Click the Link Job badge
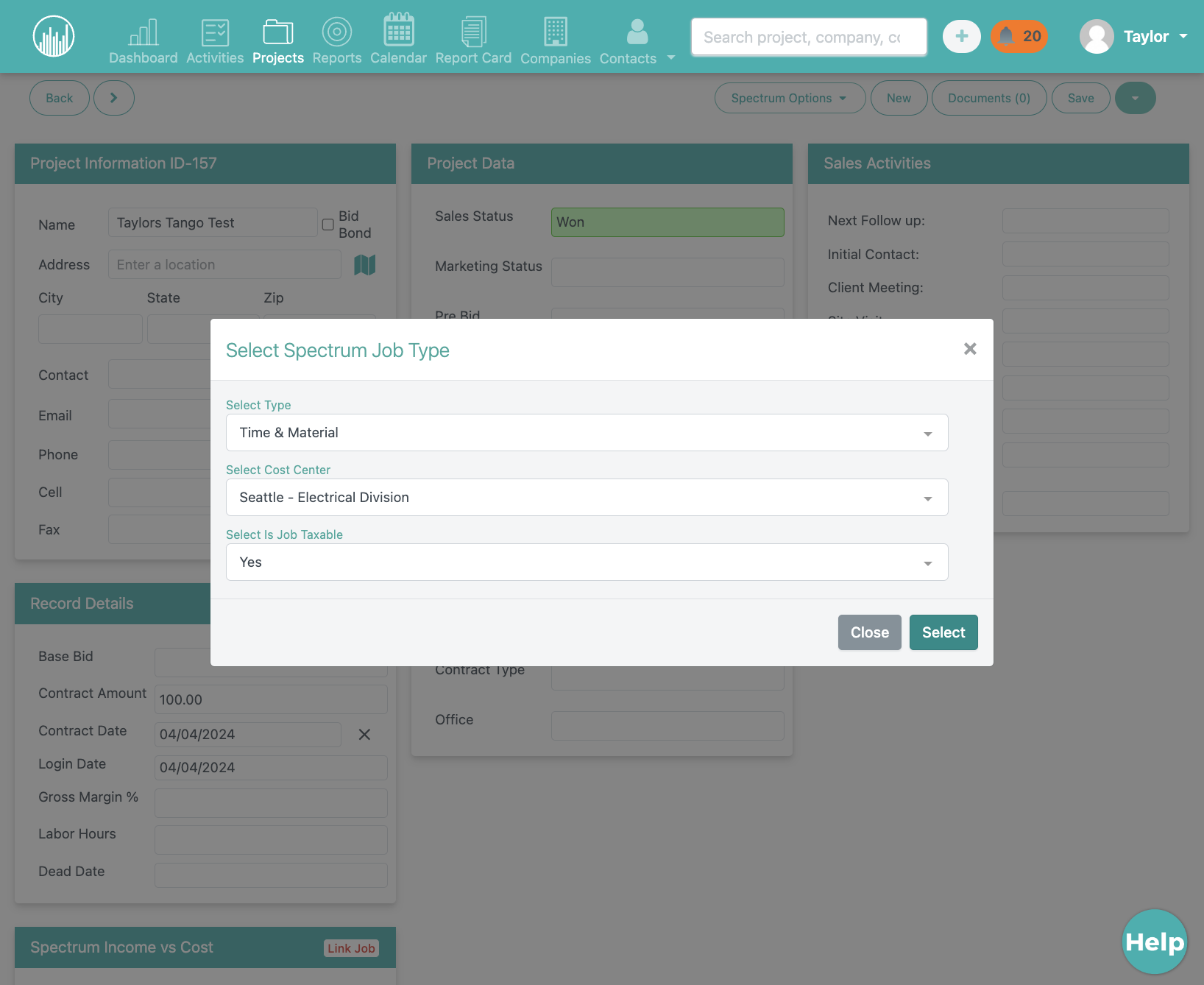 (x=352, y=948)
